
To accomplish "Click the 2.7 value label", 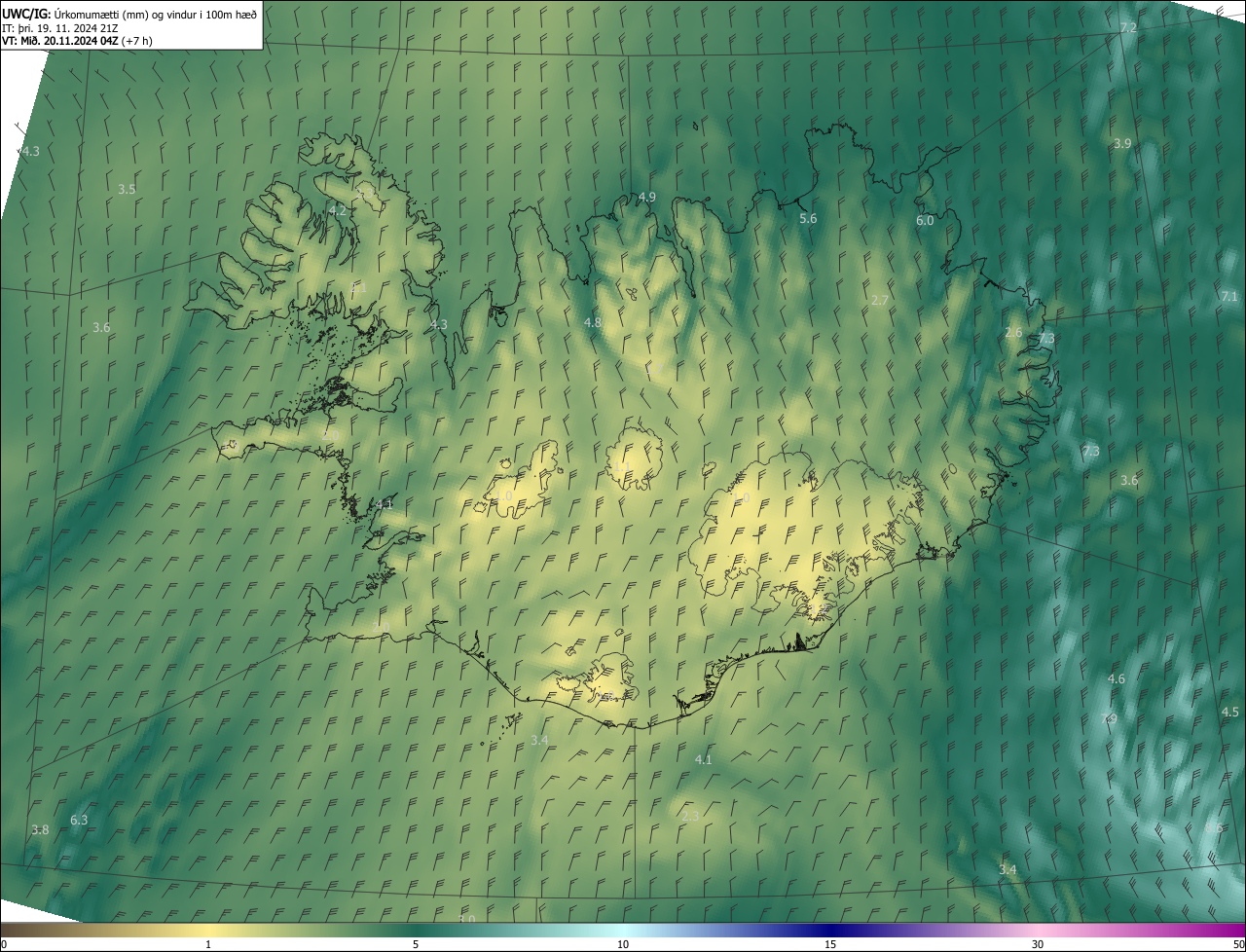I will click(x=879, y=300).
